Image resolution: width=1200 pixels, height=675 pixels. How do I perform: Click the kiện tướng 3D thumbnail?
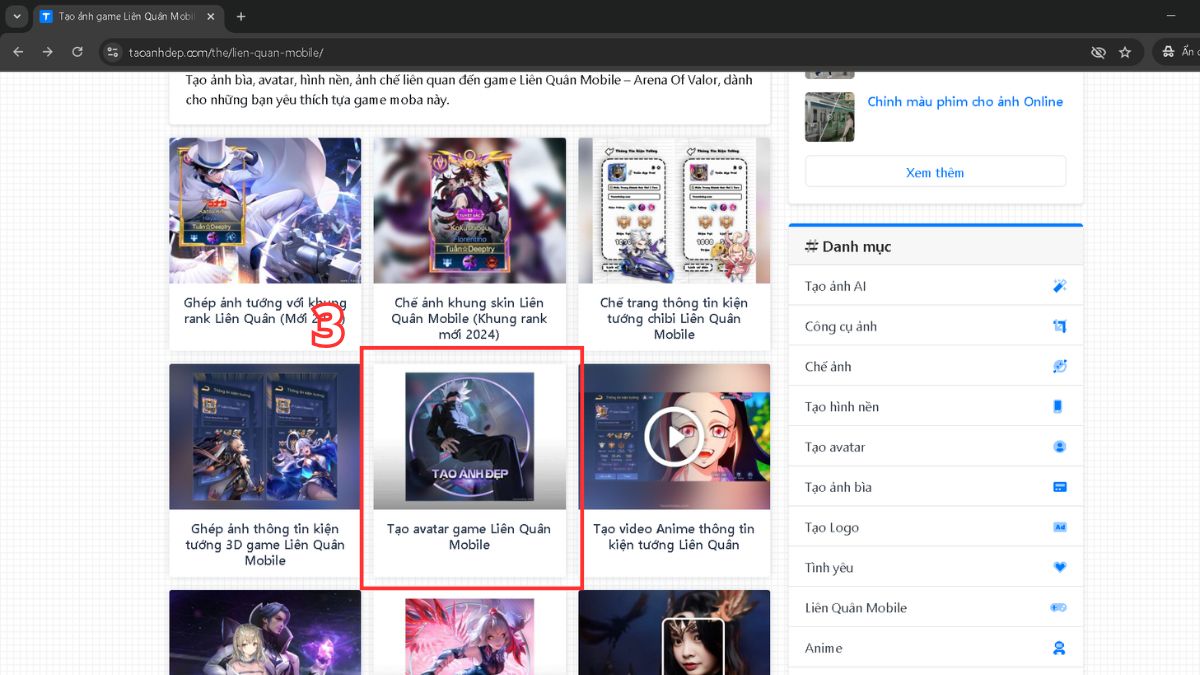[x=265, y=436]
